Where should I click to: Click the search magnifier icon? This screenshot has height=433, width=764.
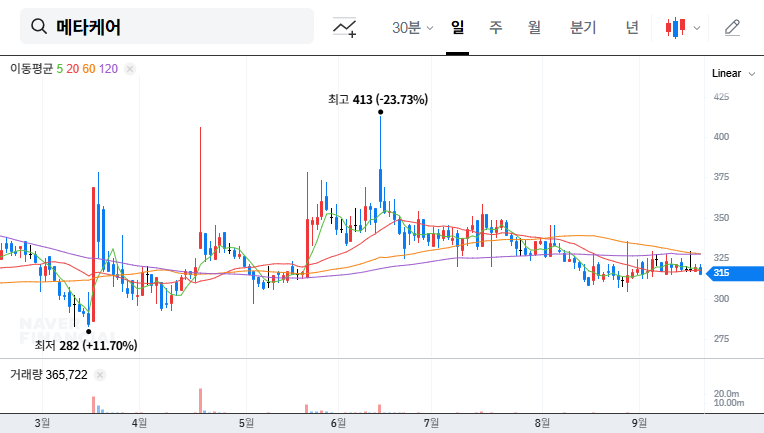(x=39, y=26)
